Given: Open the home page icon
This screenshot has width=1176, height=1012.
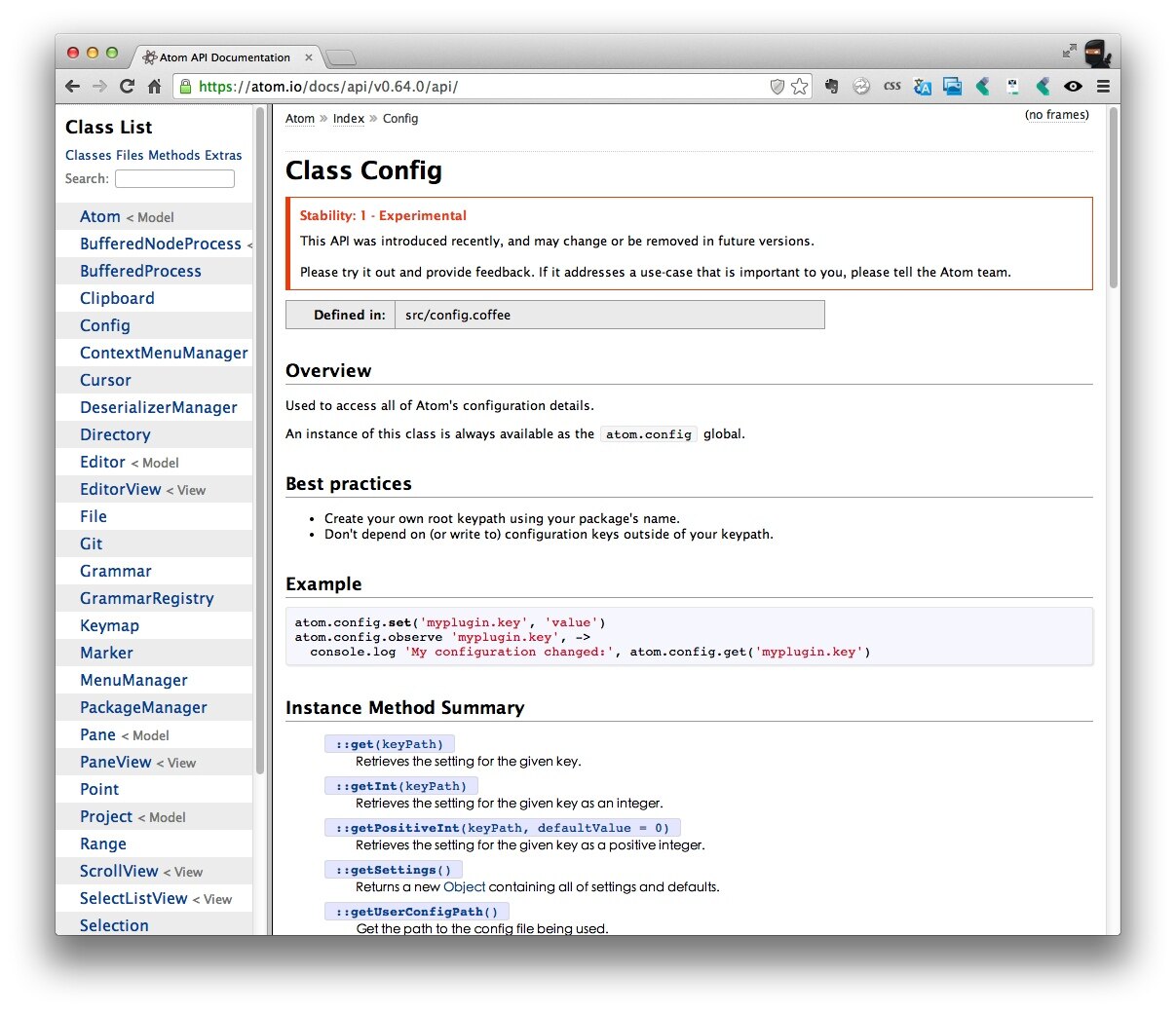Looking at the screenshot, I should click(x=154, y=86).
